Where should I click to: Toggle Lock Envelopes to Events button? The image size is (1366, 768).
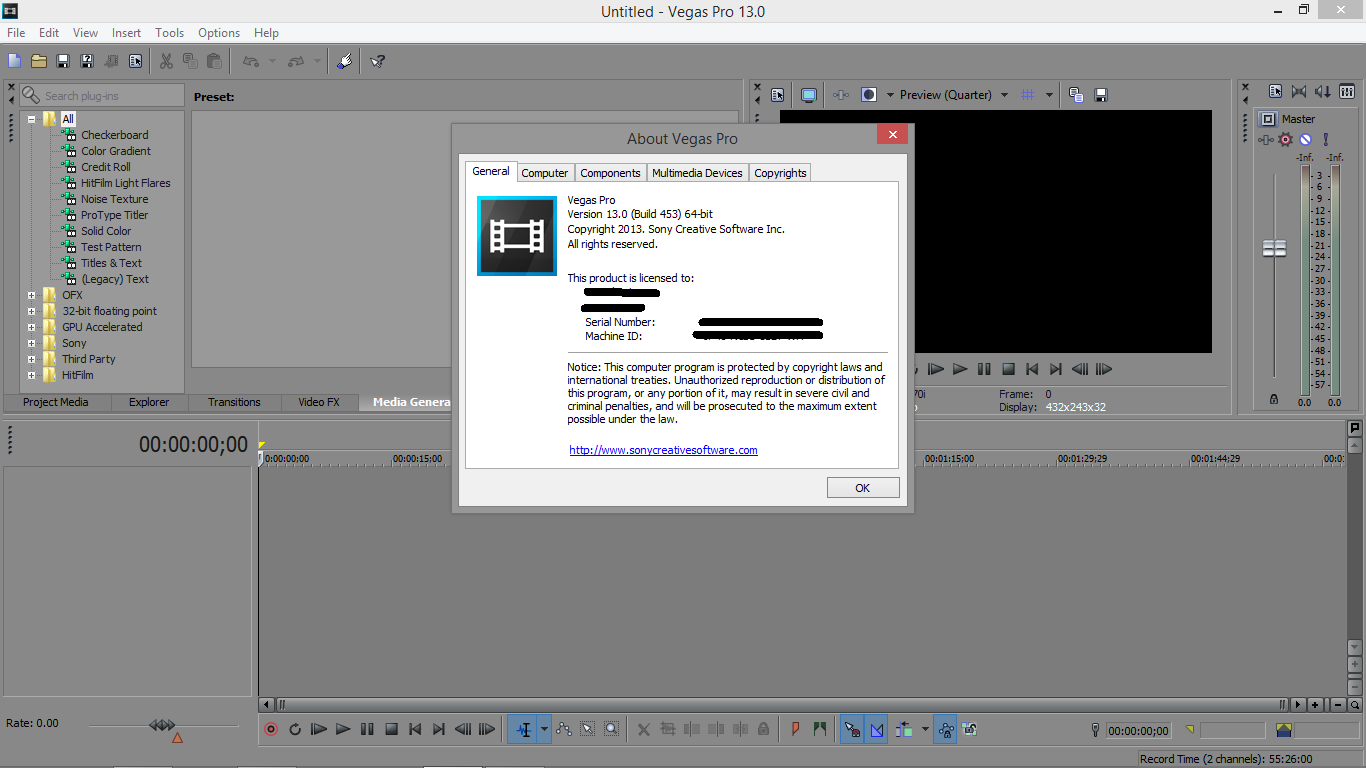945,729
